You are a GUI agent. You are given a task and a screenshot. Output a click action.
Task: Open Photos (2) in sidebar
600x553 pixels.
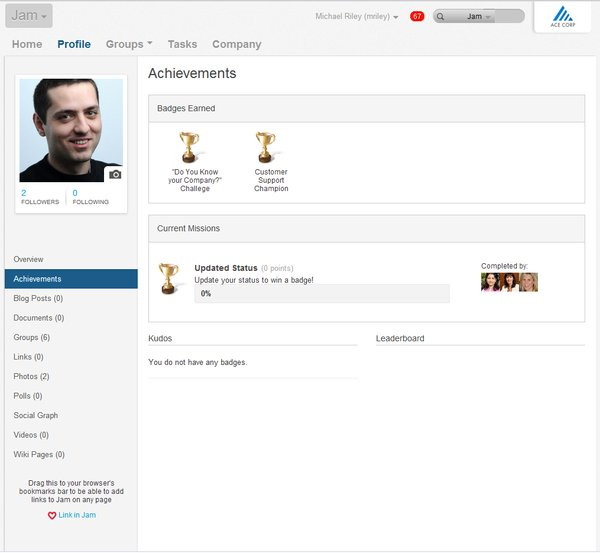tap(71, 376)
